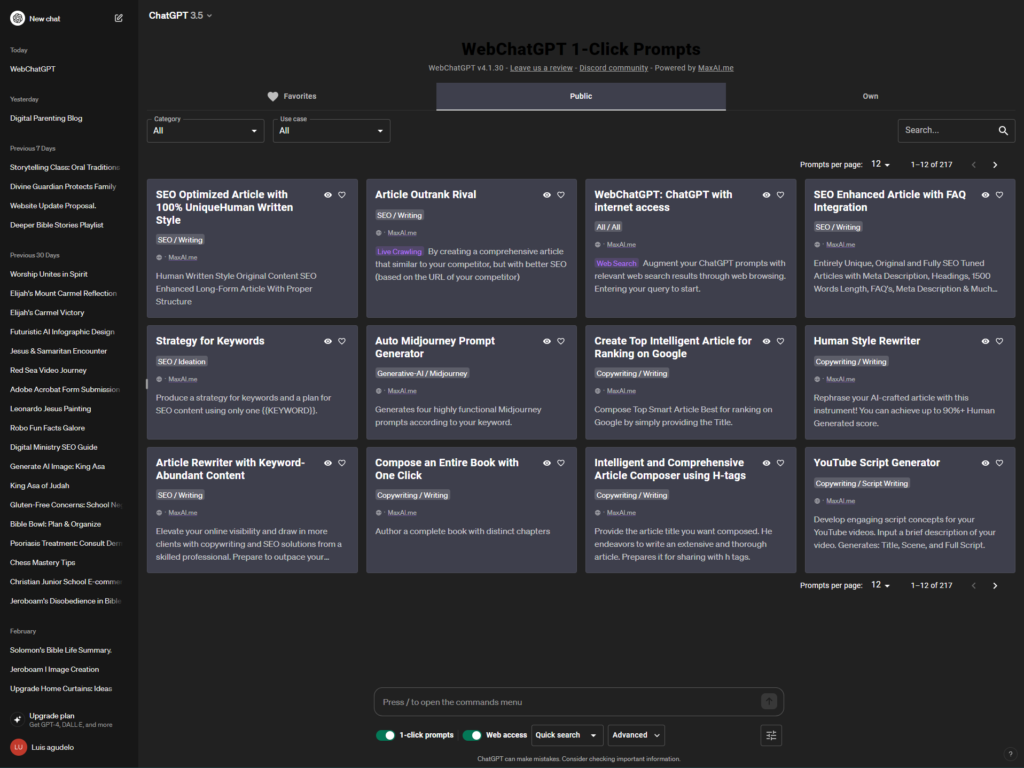Open the settings sliders icon near input

click(771, 735)
